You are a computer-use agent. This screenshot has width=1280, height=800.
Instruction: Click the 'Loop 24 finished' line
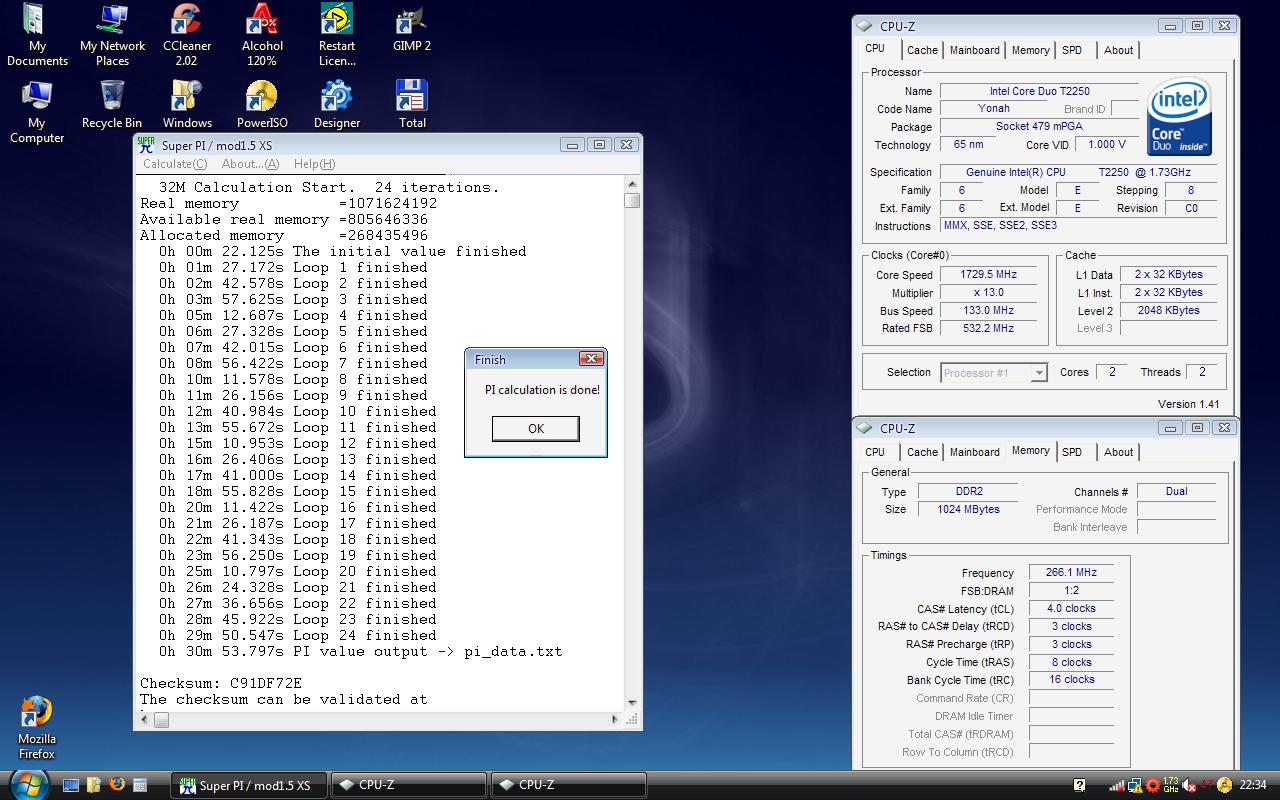(297, 635)
